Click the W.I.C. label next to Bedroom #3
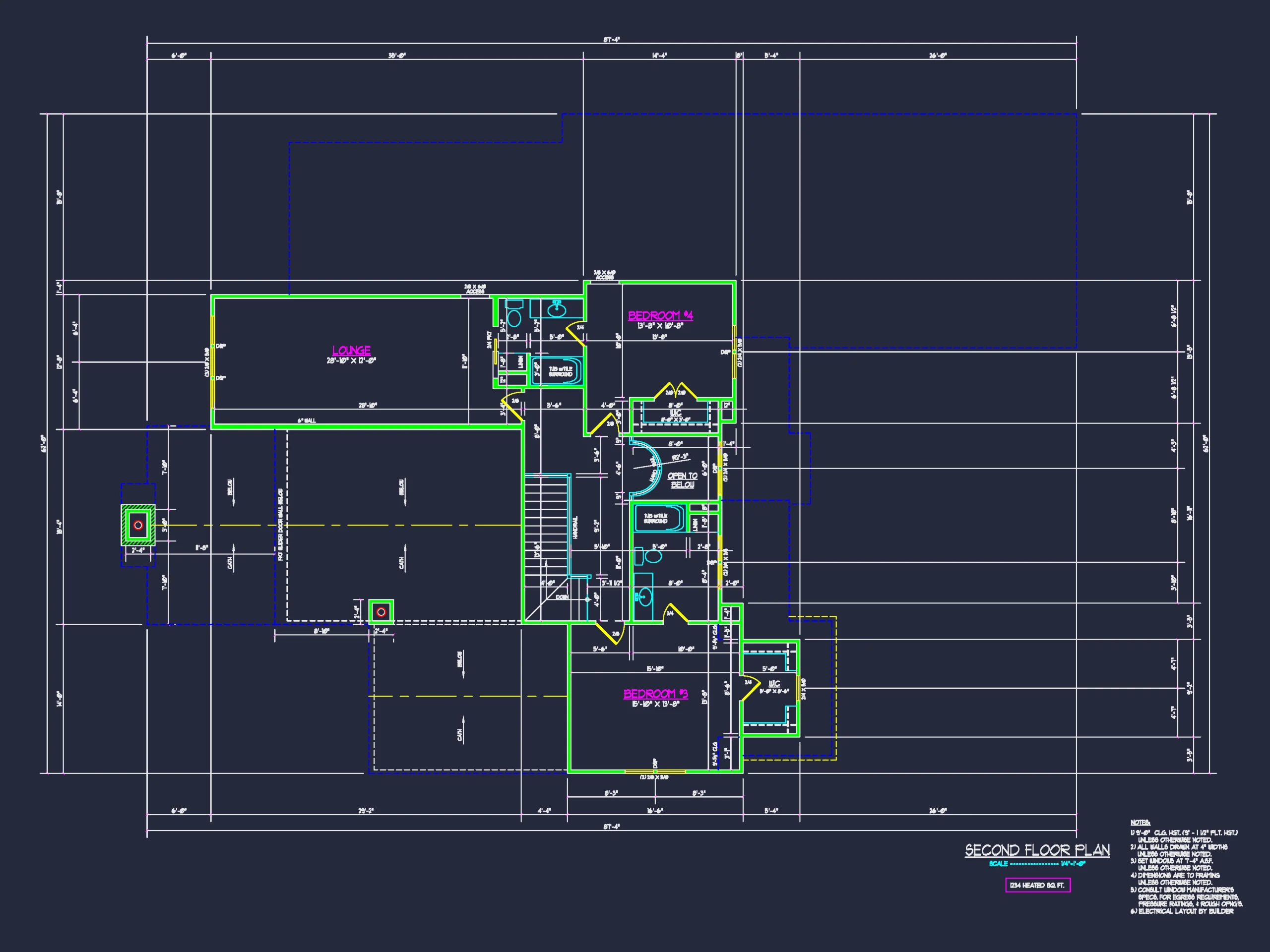Viewport: 1270px width, 952px height. [774, 683]
